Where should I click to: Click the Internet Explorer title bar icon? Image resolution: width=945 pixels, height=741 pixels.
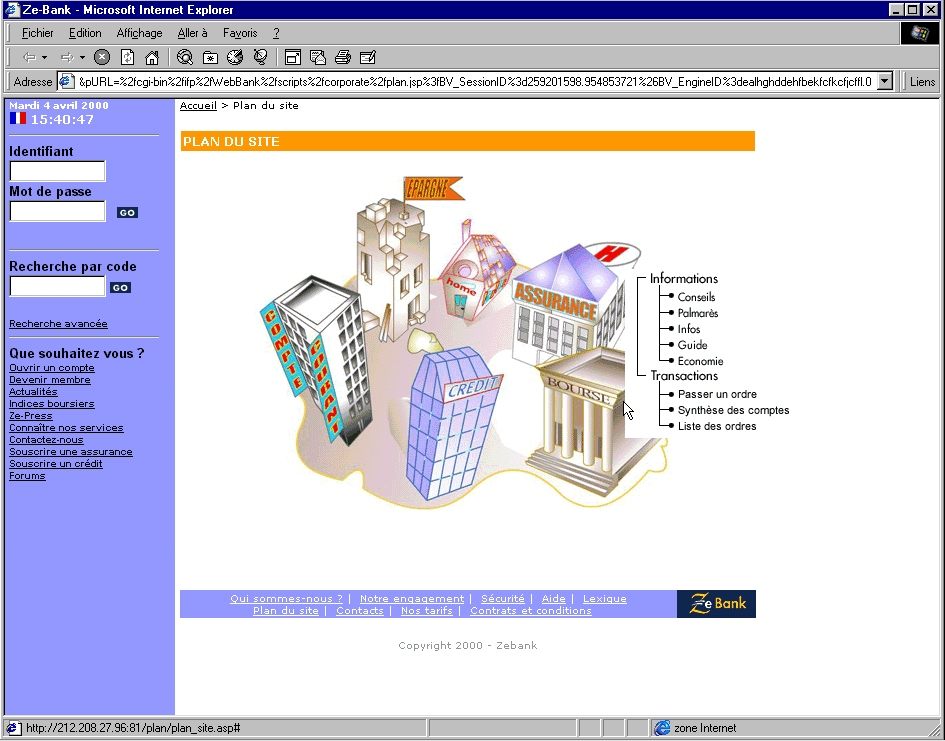(12, 10)
